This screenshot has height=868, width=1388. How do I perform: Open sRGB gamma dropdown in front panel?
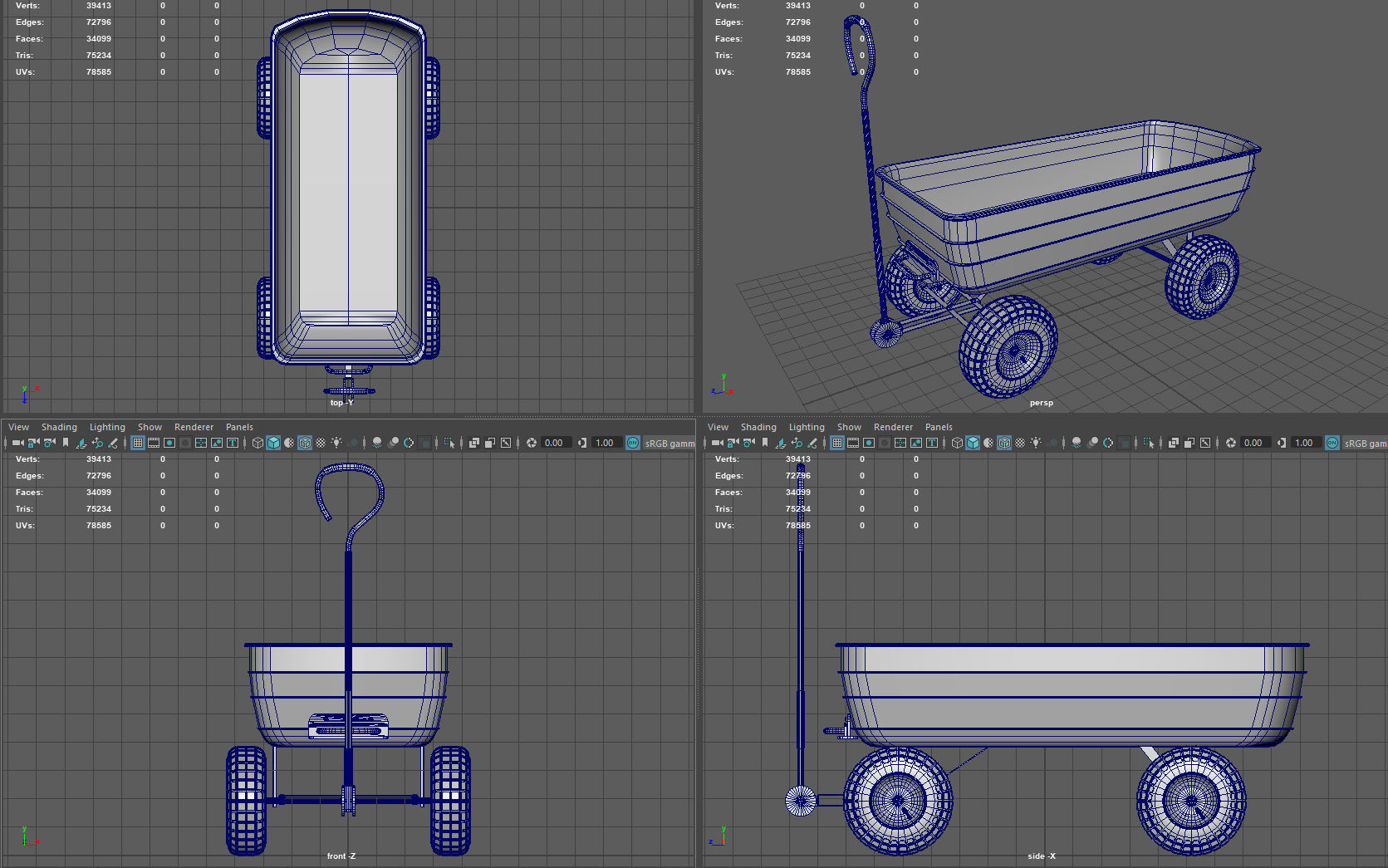coord(669,443)
